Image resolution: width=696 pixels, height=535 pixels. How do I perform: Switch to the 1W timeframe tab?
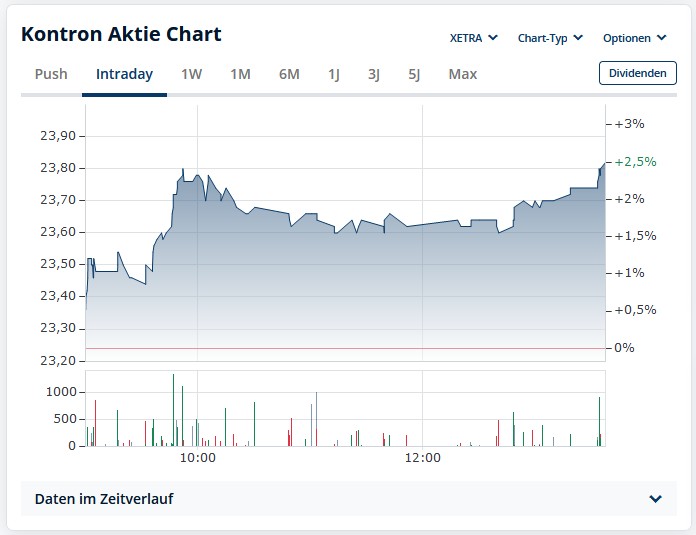pos(191,74)
